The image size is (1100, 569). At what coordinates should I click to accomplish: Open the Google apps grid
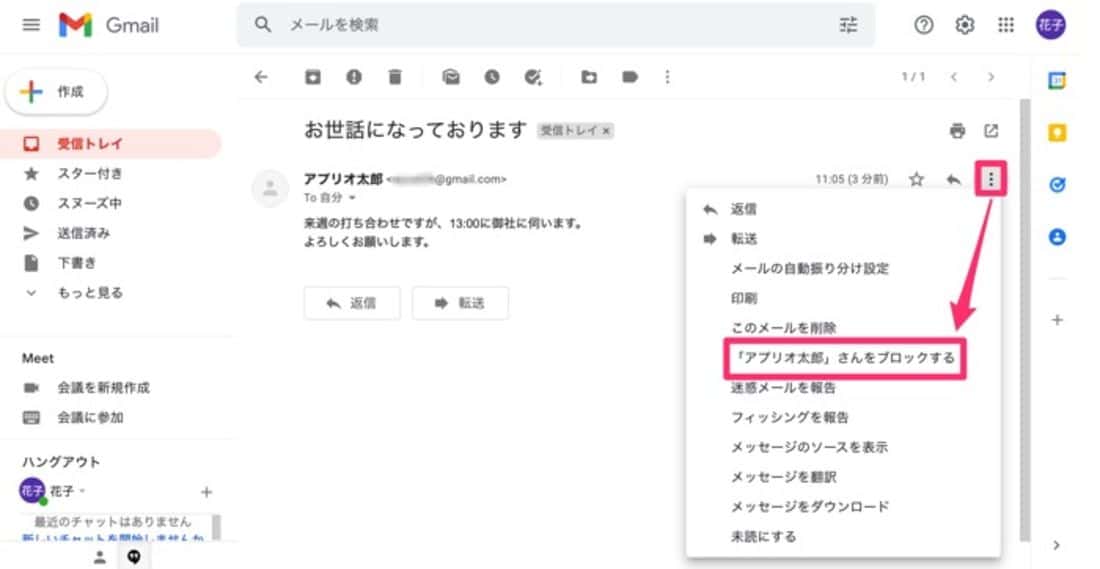(1006, 25)
